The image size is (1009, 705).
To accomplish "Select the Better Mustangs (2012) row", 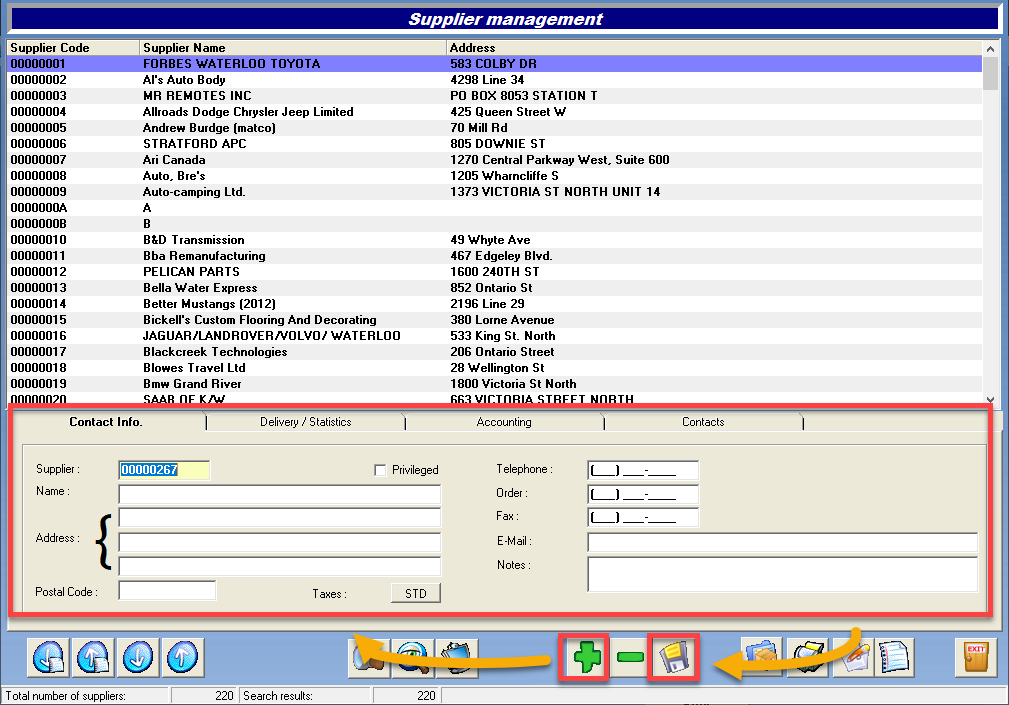I will [494, 304].
